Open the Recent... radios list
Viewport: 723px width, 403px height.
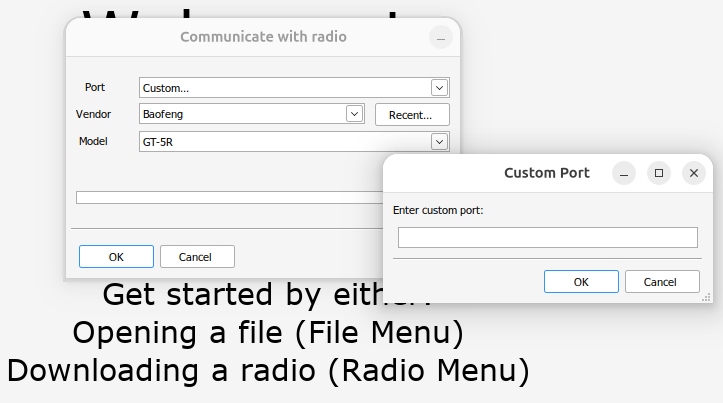coord(411,115)
